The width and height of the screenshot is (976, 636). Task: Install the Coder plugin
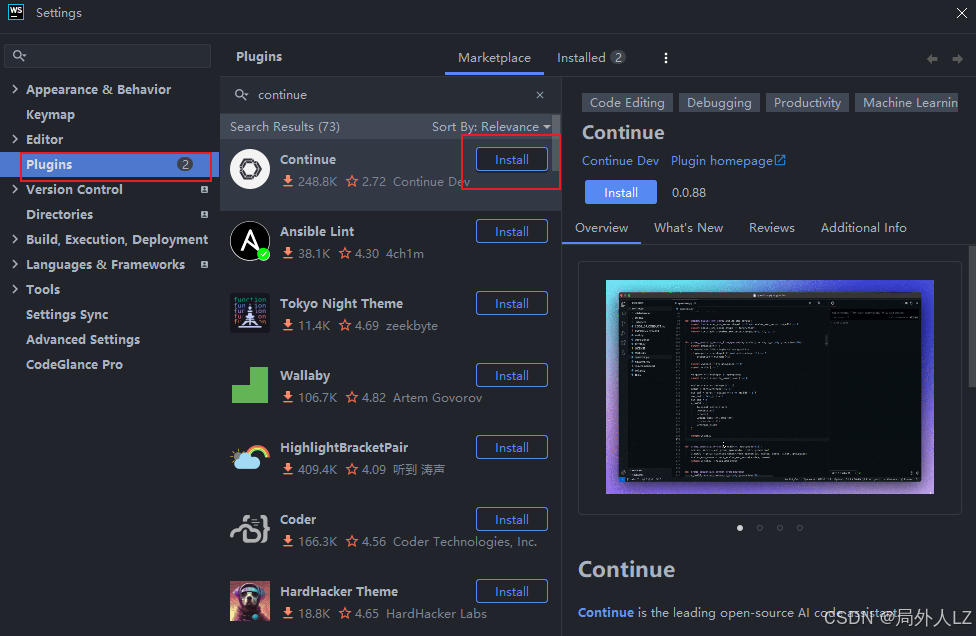(512, 520)
